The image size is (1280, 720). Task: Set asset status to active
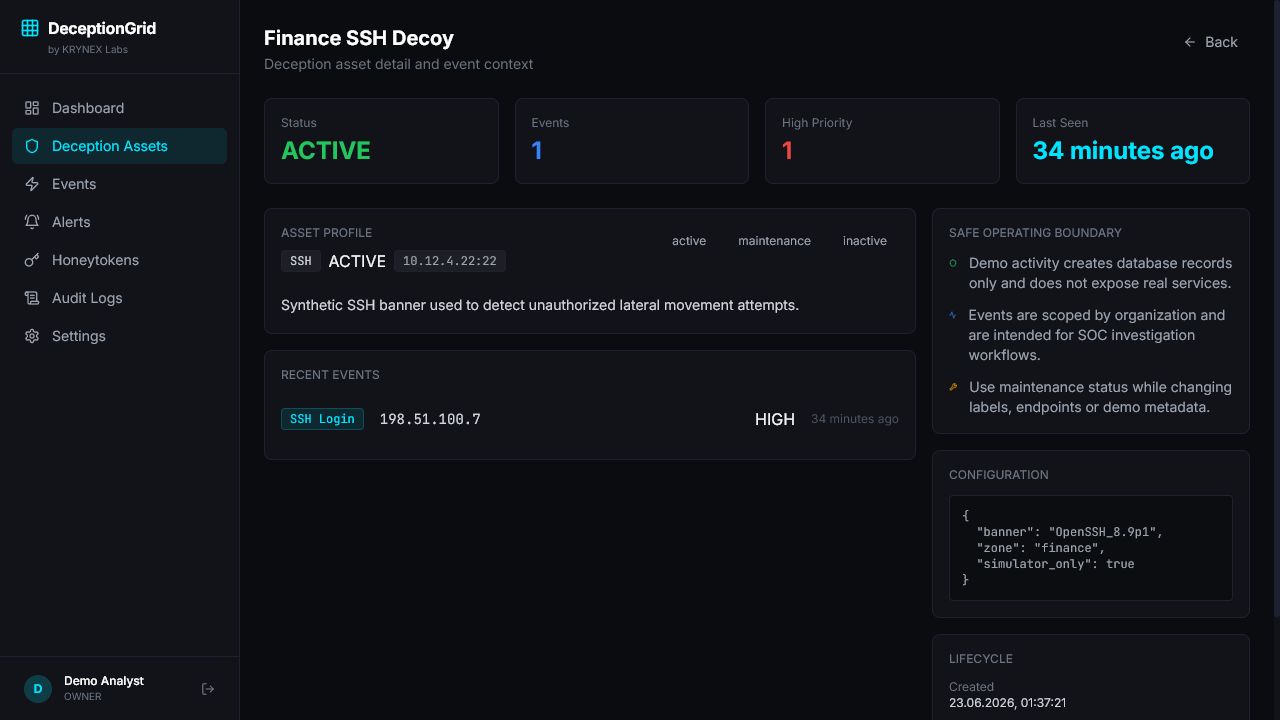click(689, 241)
